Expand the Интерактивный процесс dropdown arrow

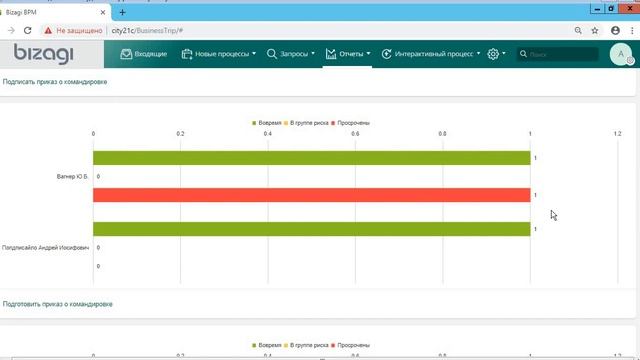tap(478, 53)
